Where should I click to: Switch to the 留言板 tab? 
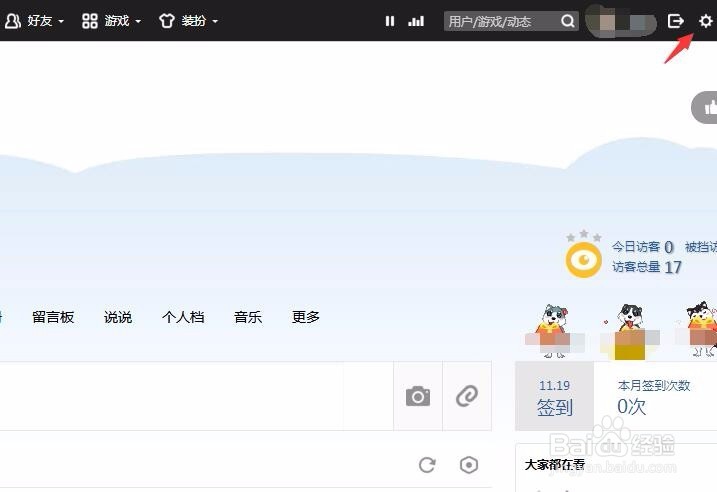click(x=53, y=317)
